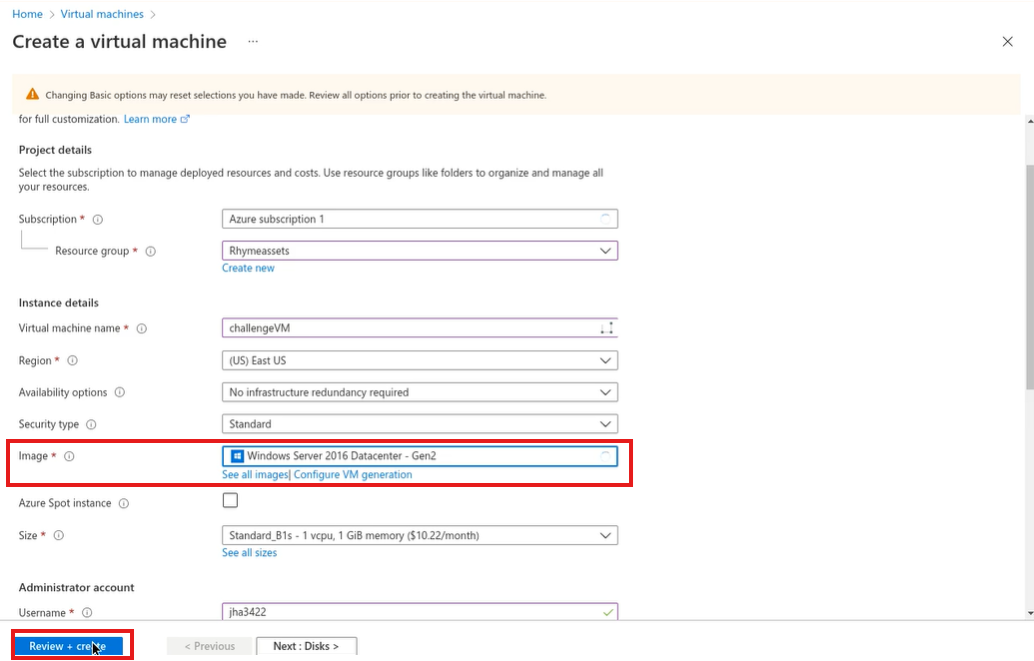Show info for Virtual machine name
Viewport: 1034px width, 661px height.
pos(141,329)
